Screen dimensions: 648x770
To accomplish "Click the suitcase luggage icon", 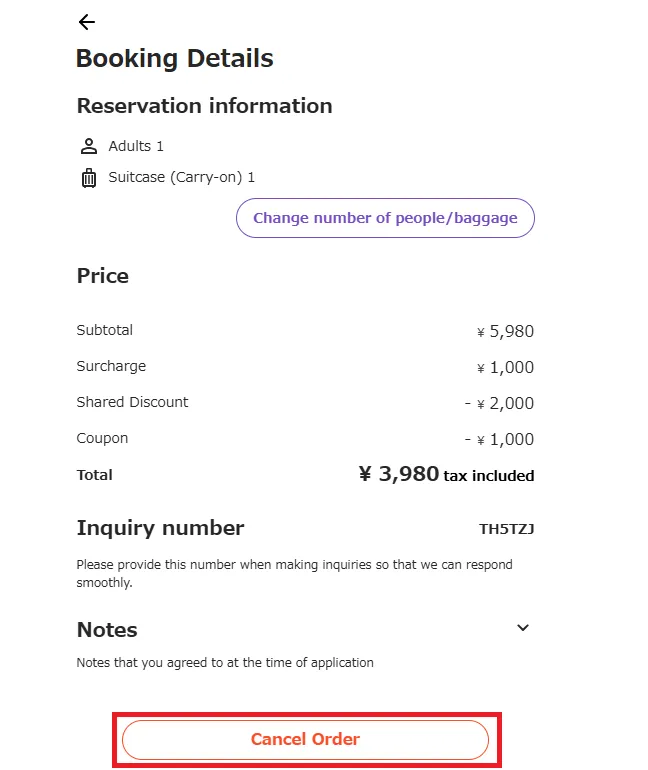I will pyautogui.click(x=88, y=178).
